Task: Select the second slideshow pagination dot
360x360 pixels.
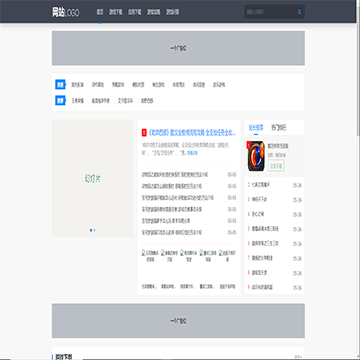Action: point(94,230)
